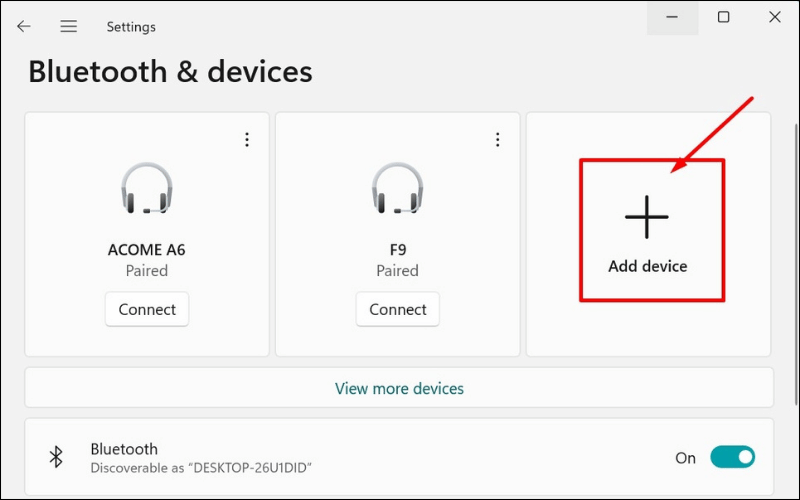Select the ACOME A6 device name
The height and width of the screenshot is (500, 800).
[x=146, y=249]
